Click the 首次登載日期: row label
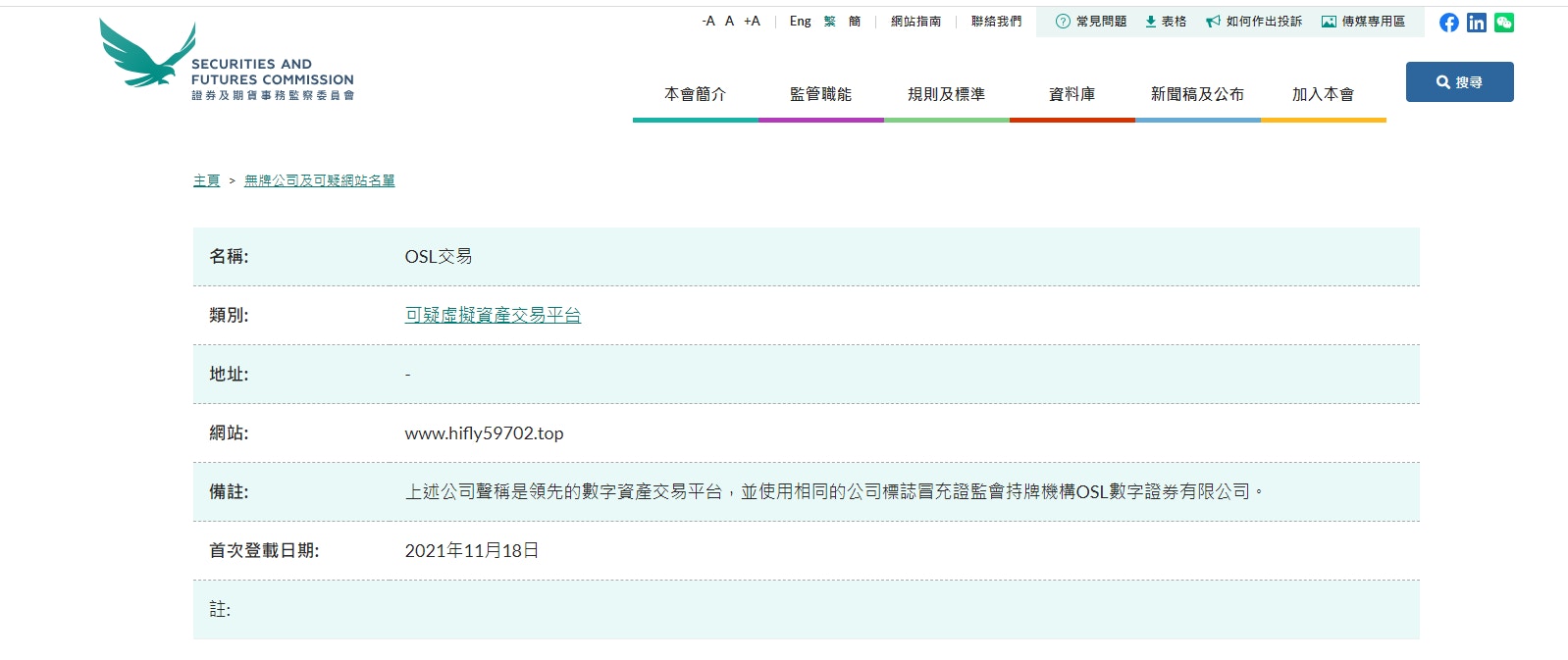 (x=264, y=550)
